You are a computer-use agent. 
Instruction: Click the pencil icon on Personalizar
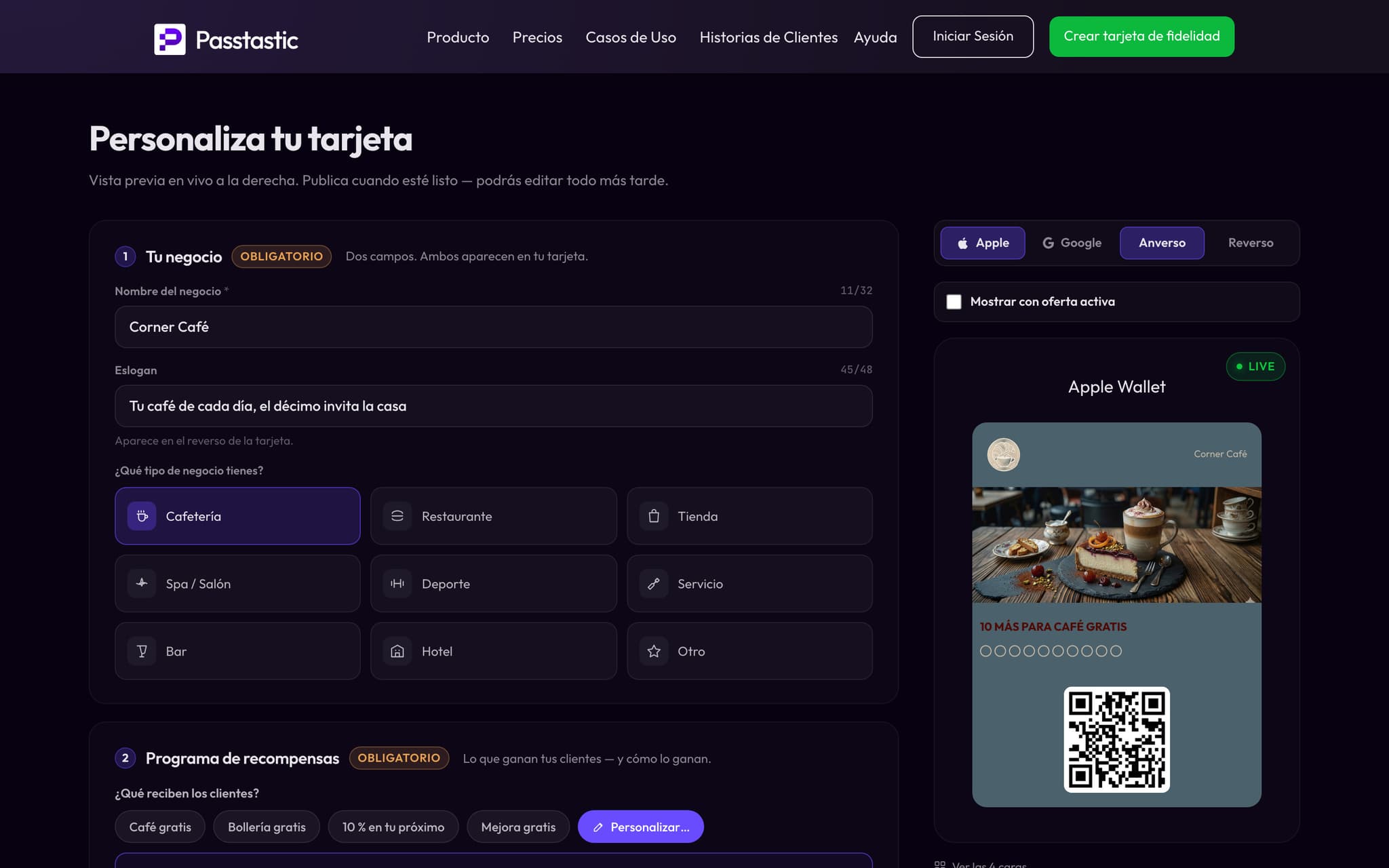point(598,827)
